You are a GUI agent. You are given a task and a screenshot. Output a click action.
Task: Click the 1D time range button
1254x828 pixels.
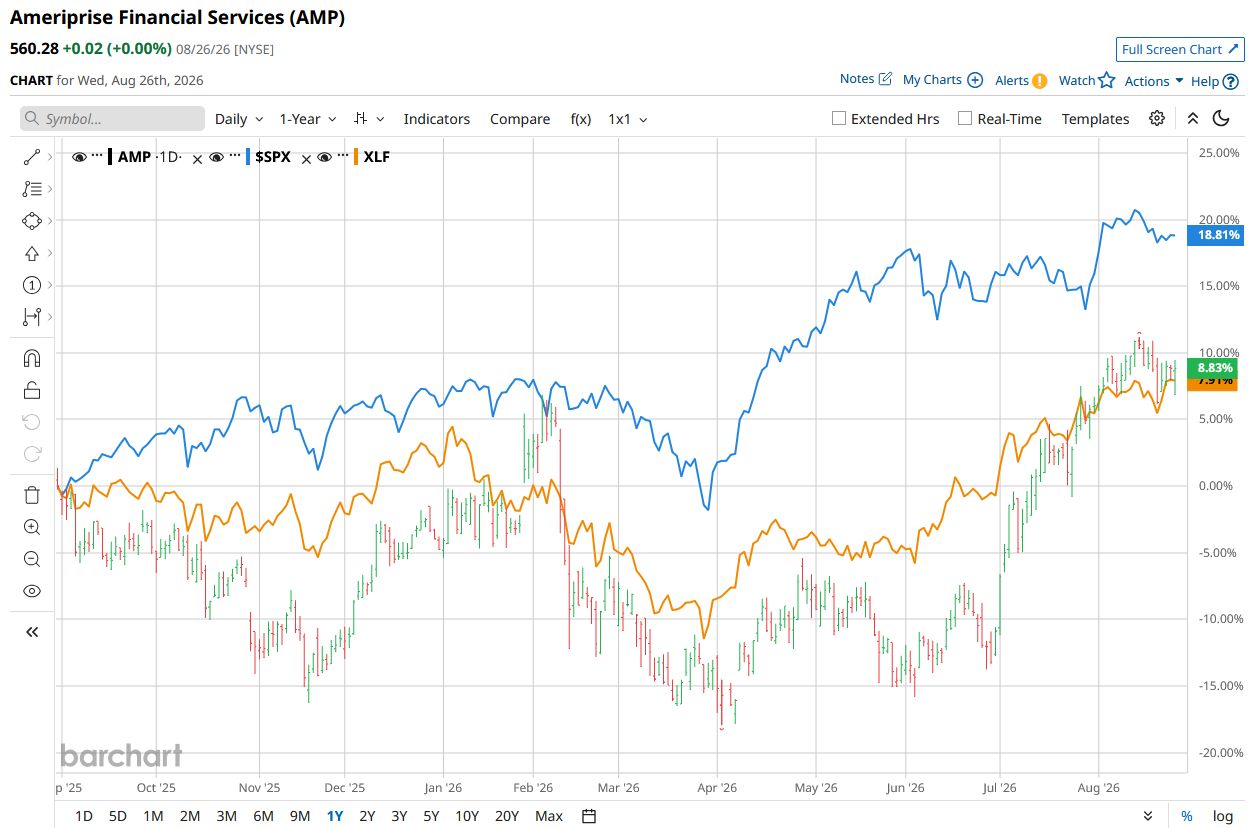(84, 816)
